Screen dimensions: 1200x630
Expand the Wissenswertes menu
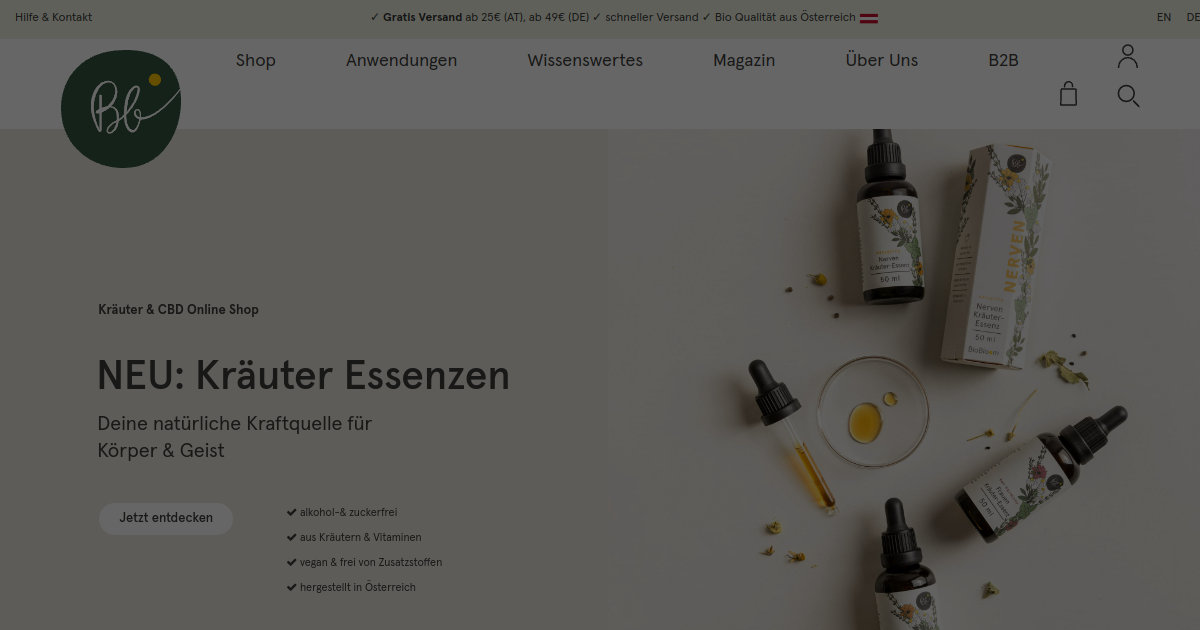click(x=585, y=60)
